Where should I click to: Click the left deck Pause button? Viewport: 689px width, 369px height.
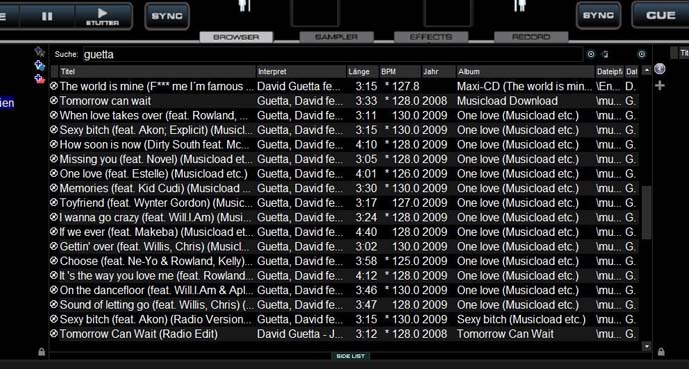[47, 16]
